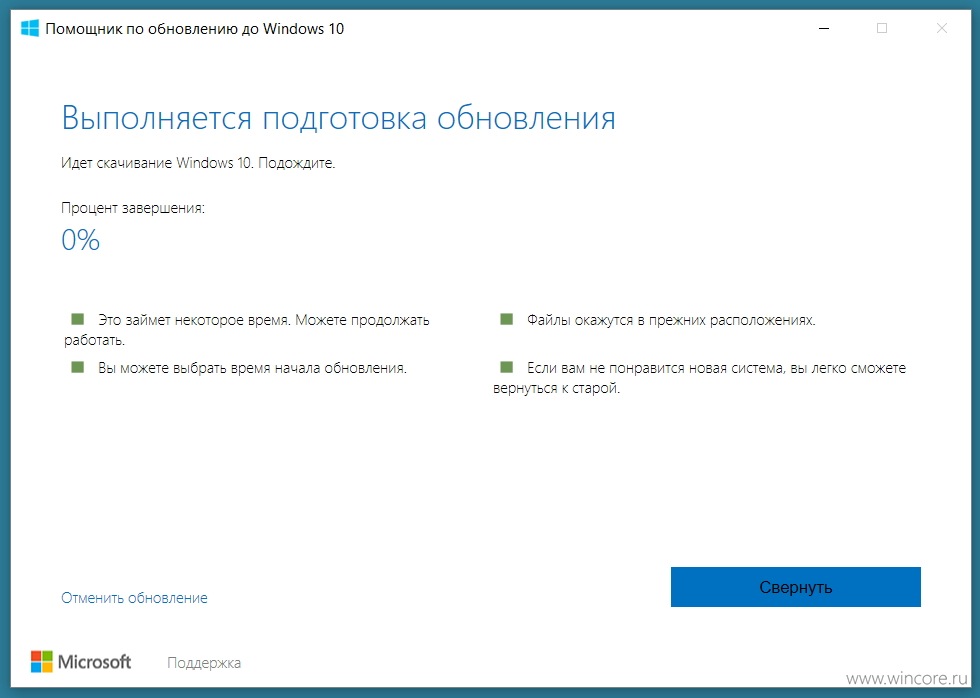Screen dimensions: 980x698
Task: Close the update assistant window
Action: 942,28
